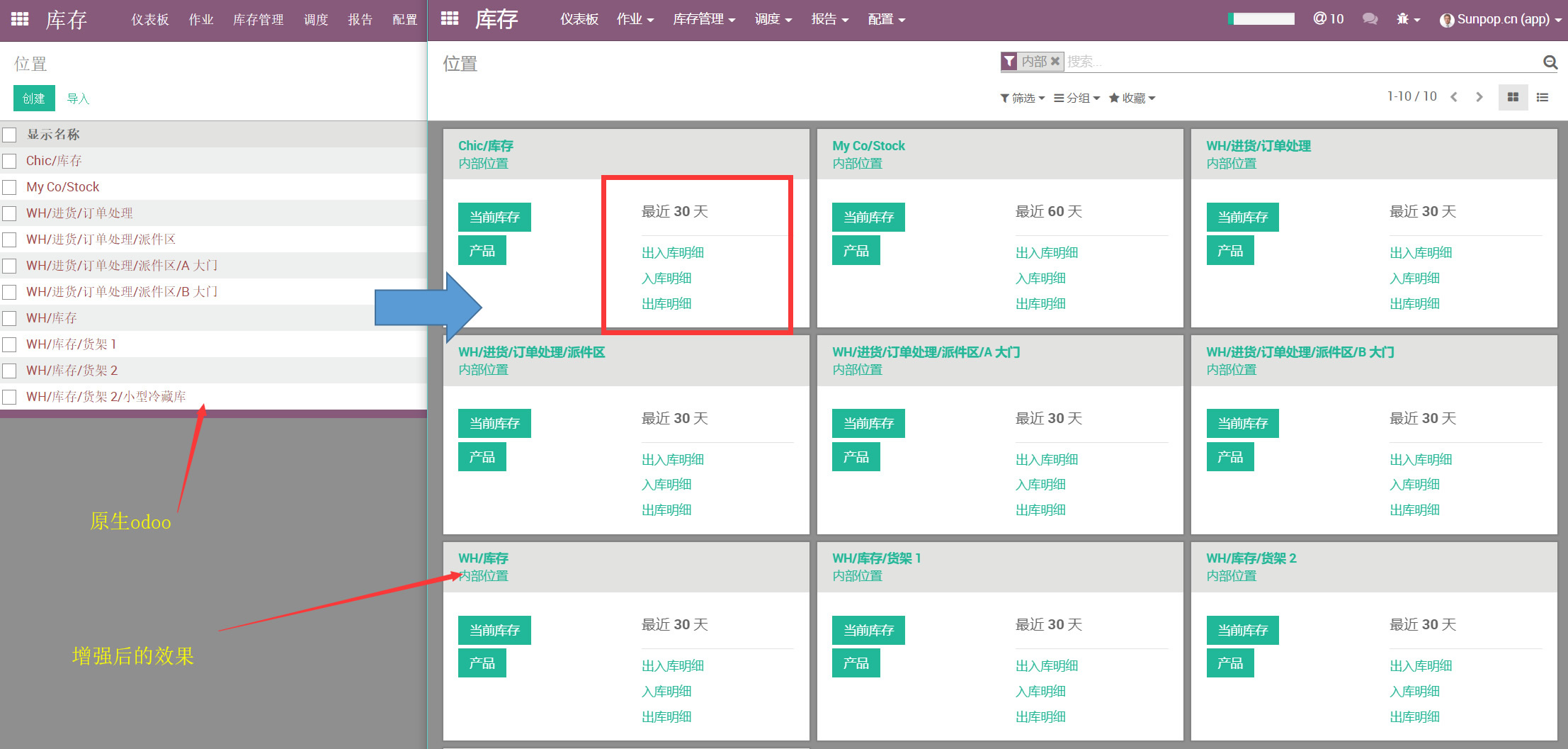Viewport: 1568px width, 749px height.
Task: Open the @10 mentions indicator
Action: [x=1328, y=18]
